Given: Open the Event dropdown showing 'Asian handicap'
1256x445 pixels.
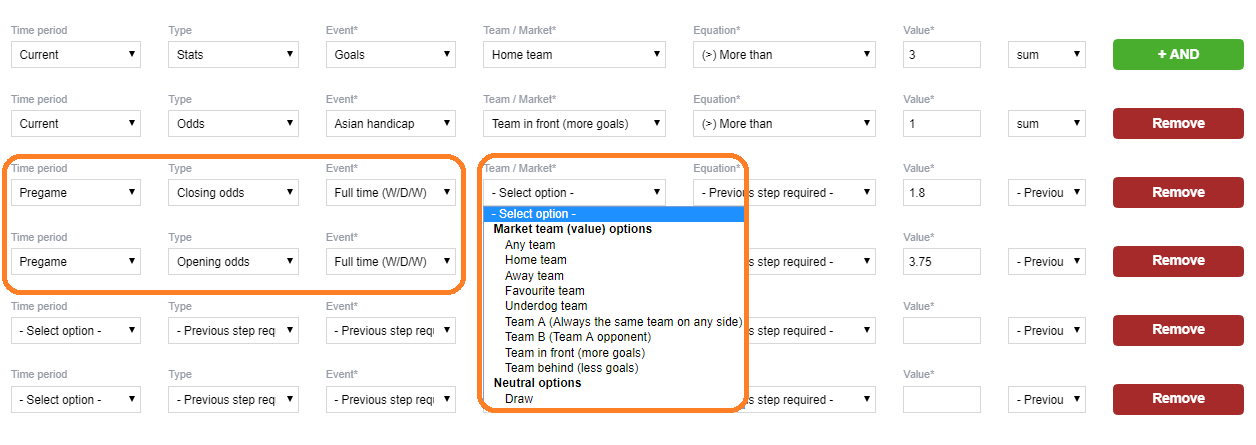Looking at the screenshot, I should click(x=391, y=123).
